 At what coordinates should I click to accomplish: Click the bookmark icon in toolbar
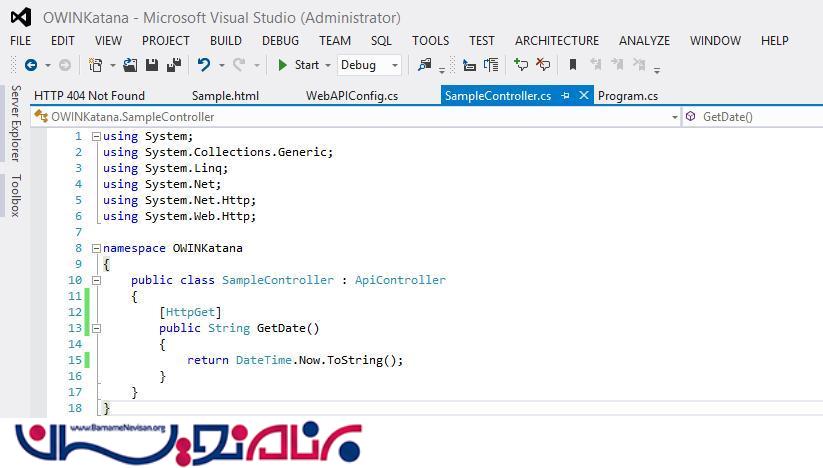tap(573, 65)
